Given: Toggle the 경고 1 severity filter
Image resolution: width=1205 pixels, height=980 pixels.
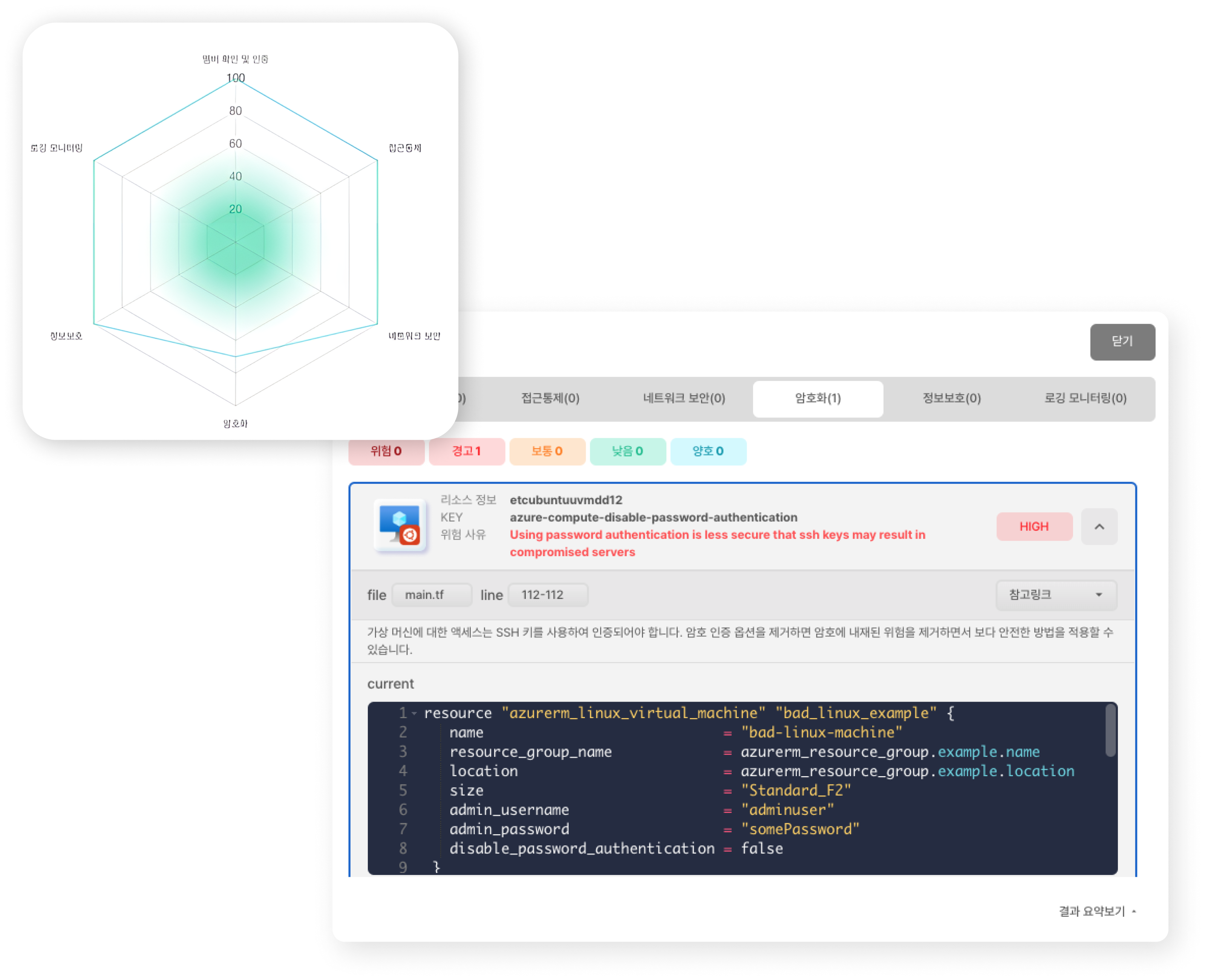Looking at the screenshot, I should [x=466, y=451].
